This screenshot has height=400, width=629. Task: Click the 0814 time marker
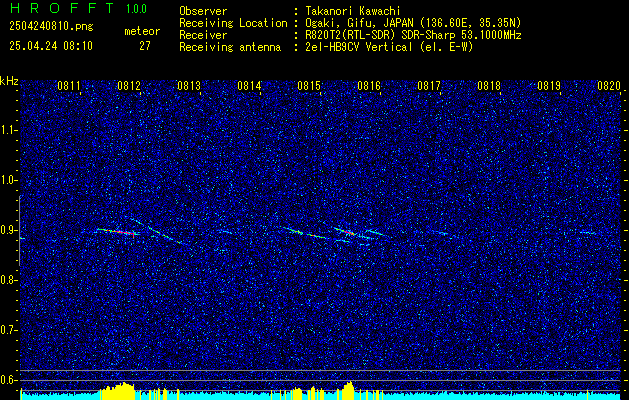tap(249, 86)
